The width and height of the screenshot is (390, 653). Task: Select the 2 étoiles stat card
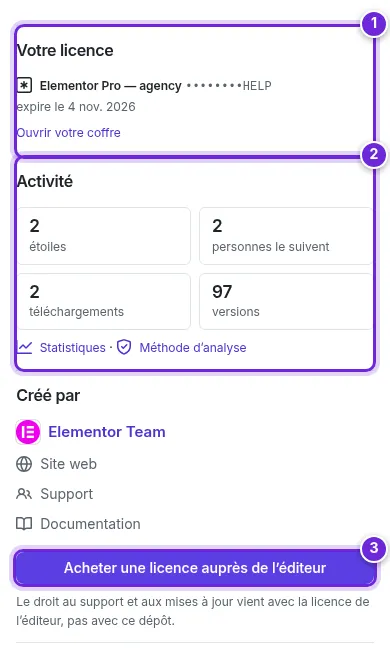(x=104, y=236)
